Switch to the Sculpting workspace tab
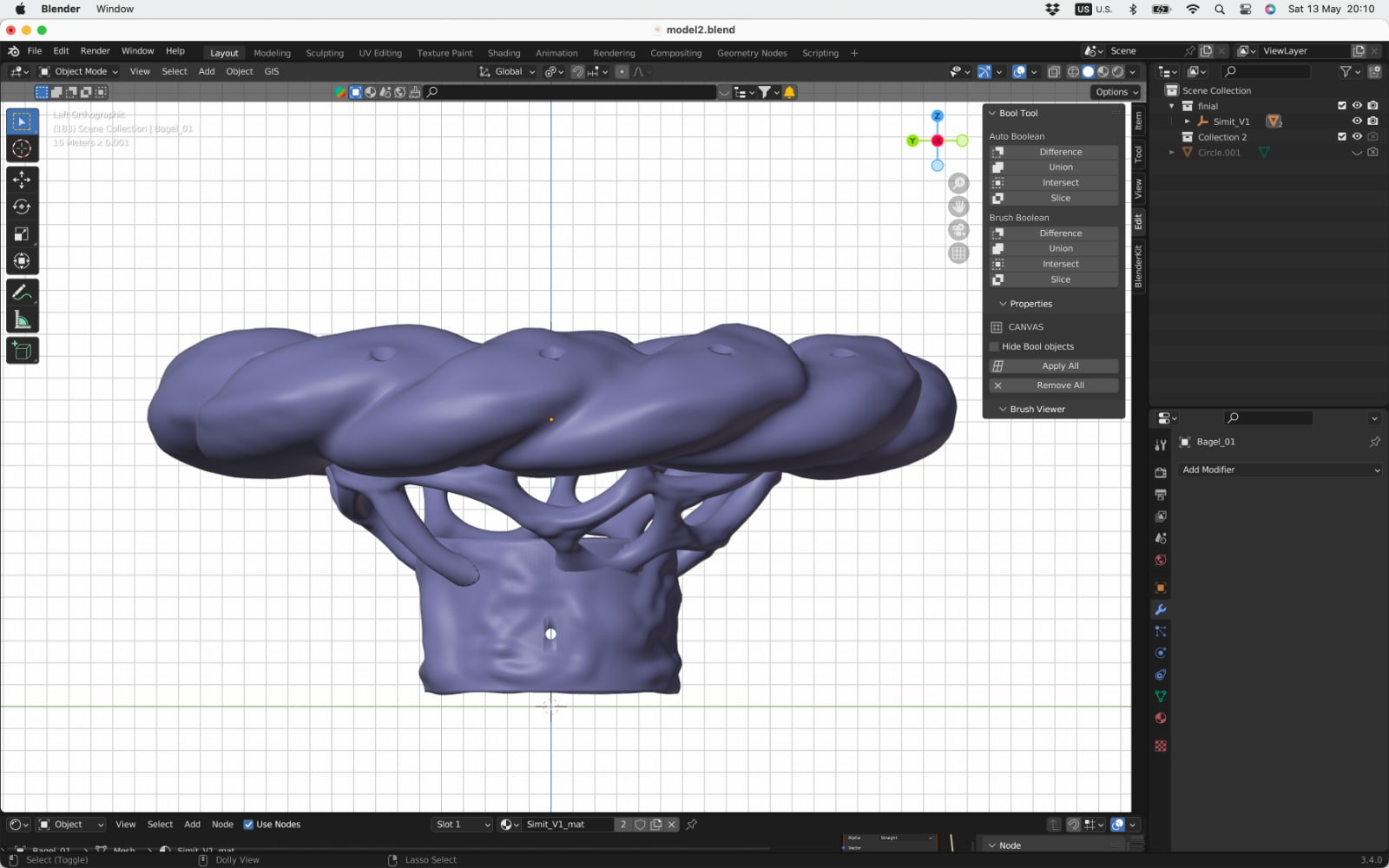 [x=324, y=53]
